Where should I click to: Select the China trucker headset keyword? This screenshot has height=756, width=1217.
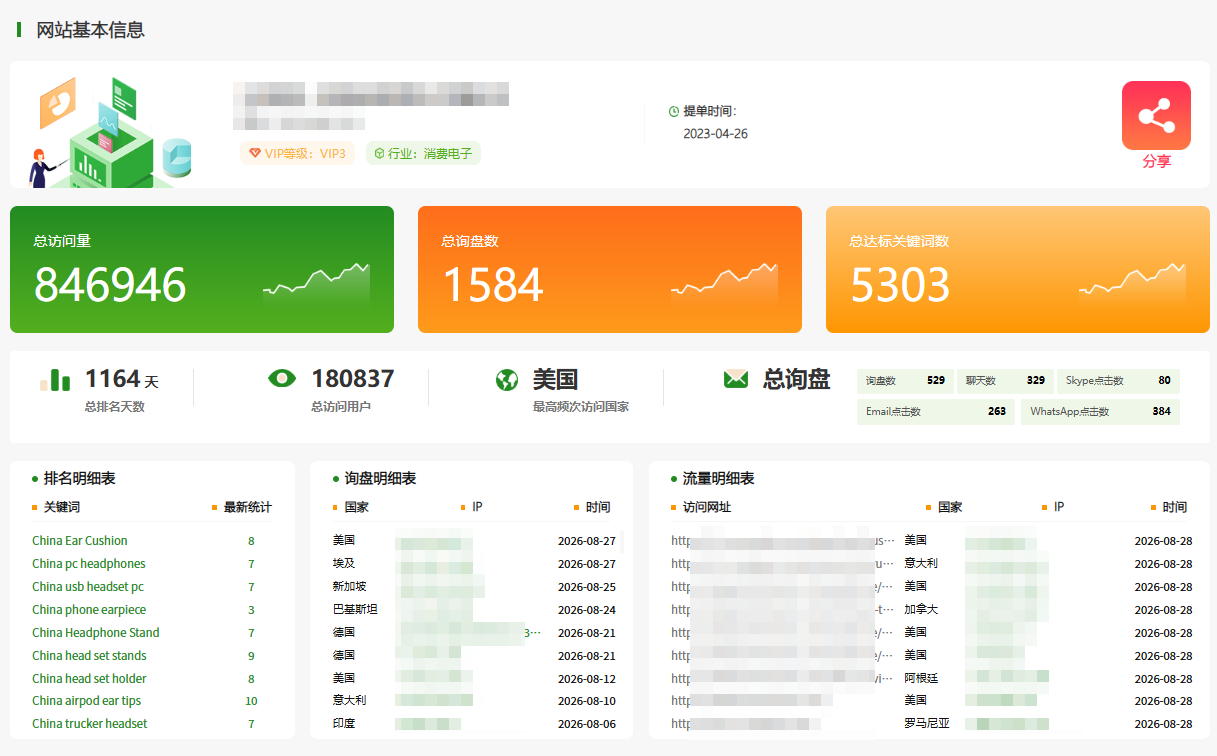click(89, 724)
